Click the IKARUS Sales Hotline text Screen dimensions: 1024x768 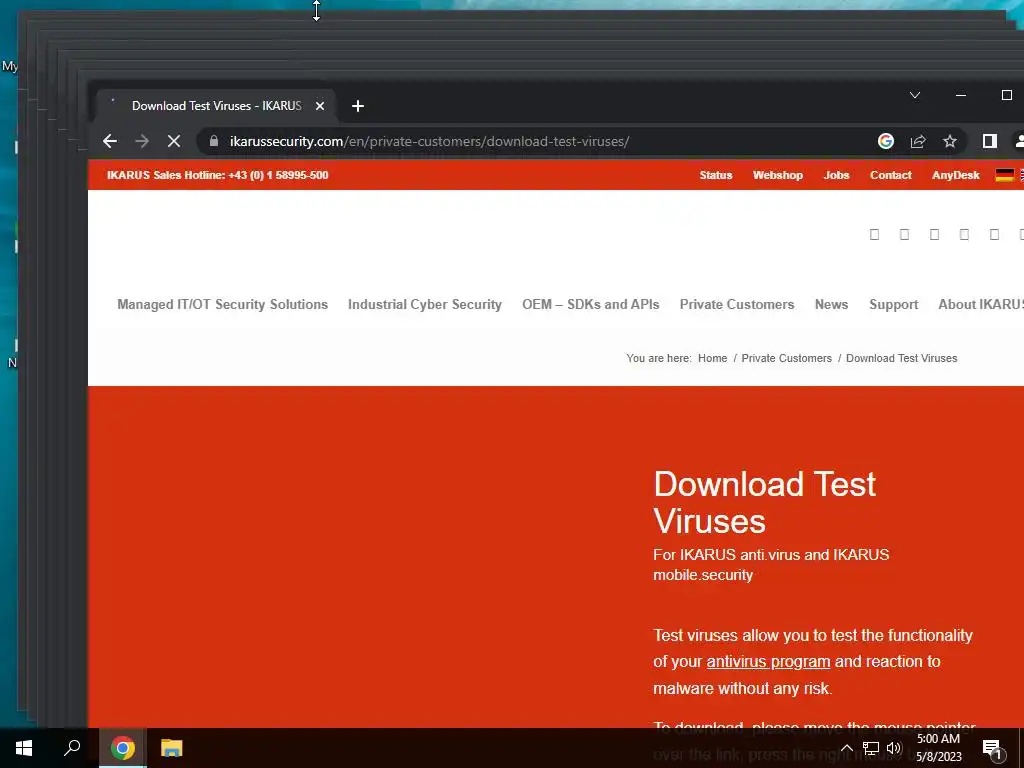217,175
